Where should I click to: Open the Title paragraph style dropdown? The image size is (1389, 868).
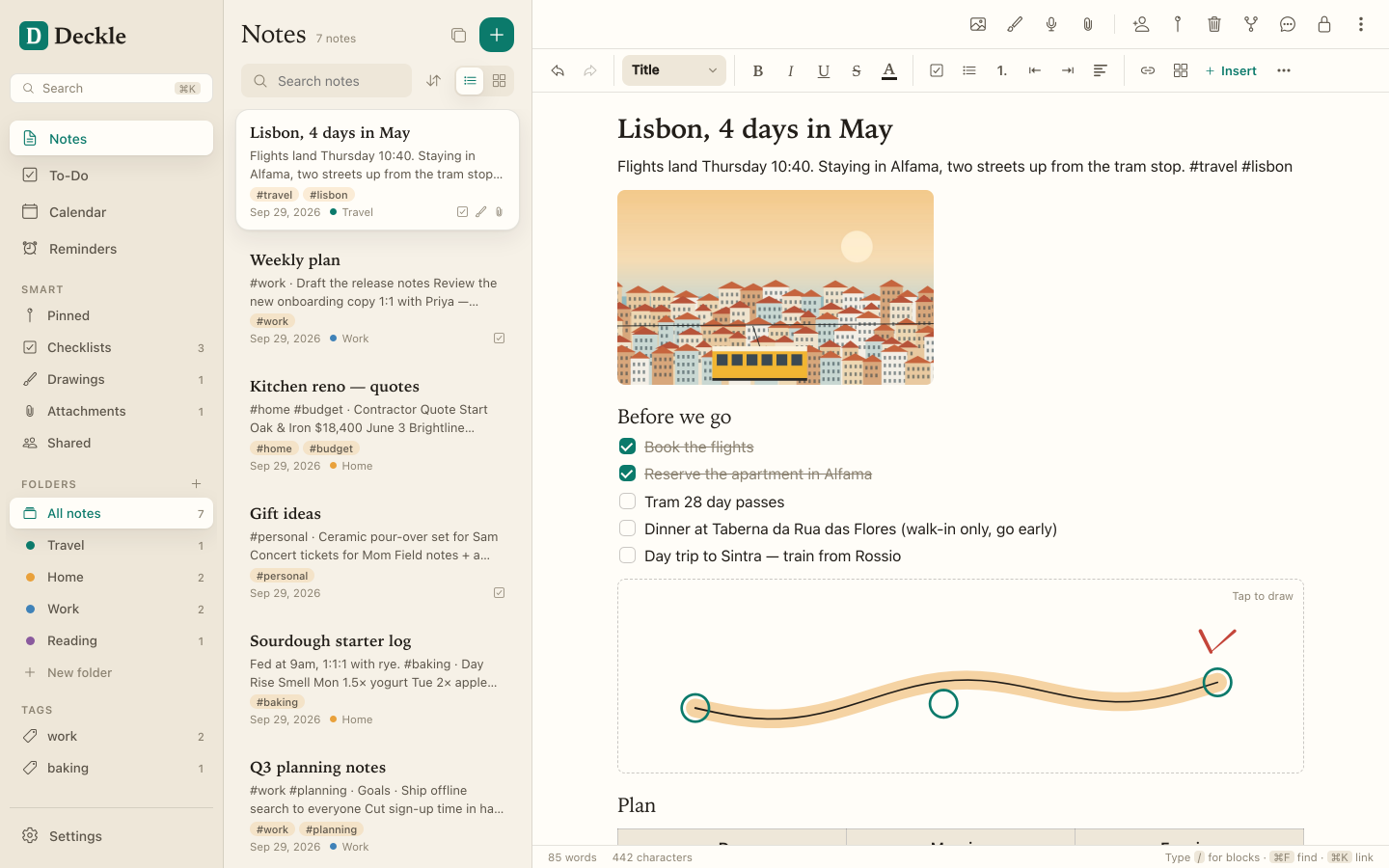[x=674, y=70]
